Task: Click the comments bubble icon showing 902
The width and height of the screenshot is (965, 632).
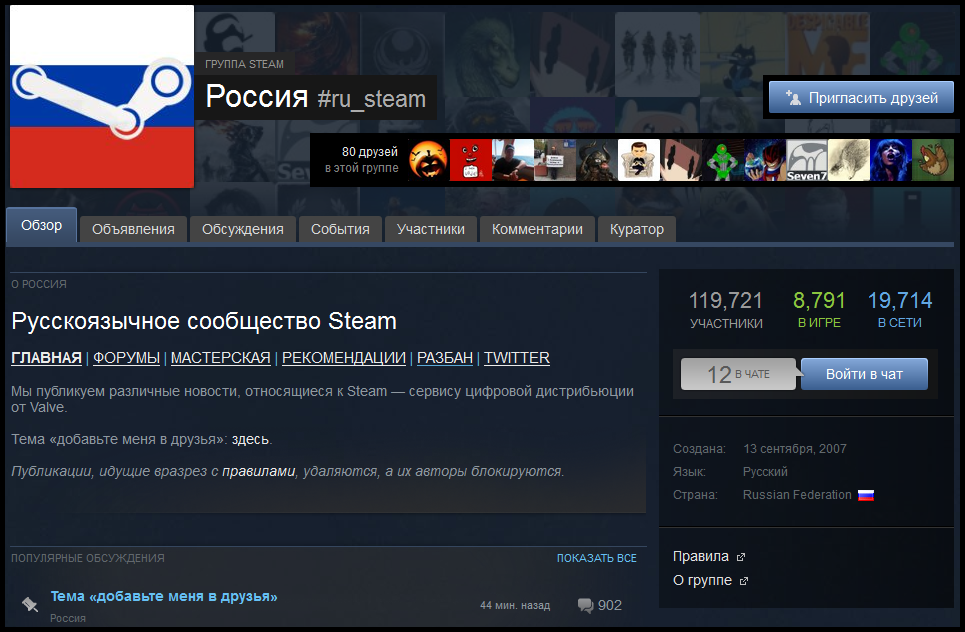Action: pyautogui.click(x=586, y=605)
